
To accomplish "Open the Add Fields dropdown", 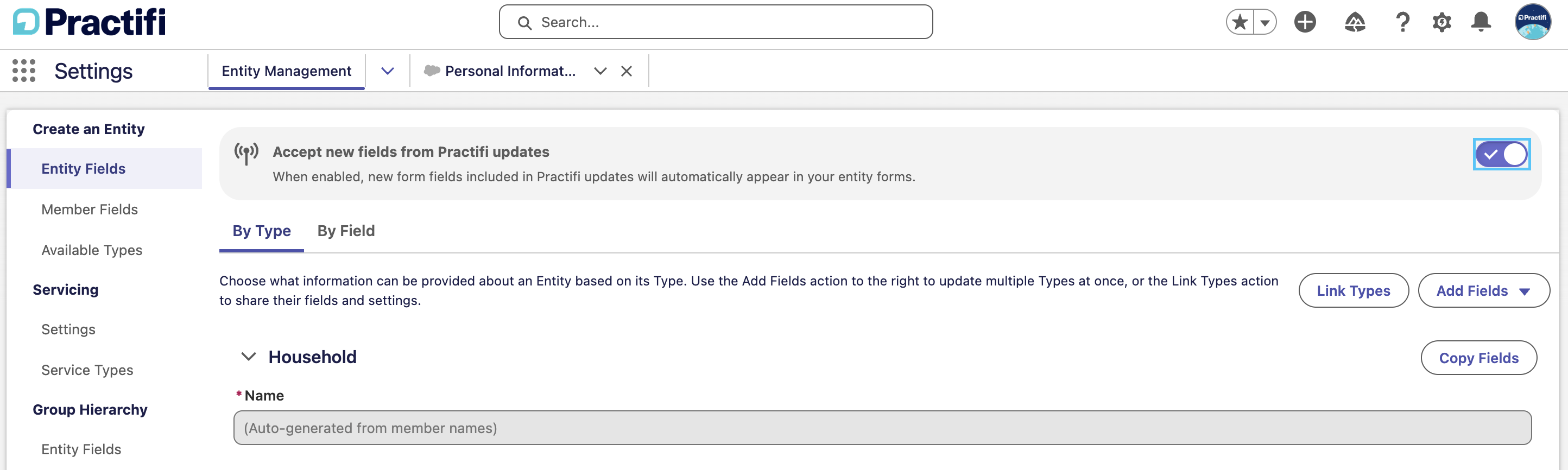I will coord(1483,290).
